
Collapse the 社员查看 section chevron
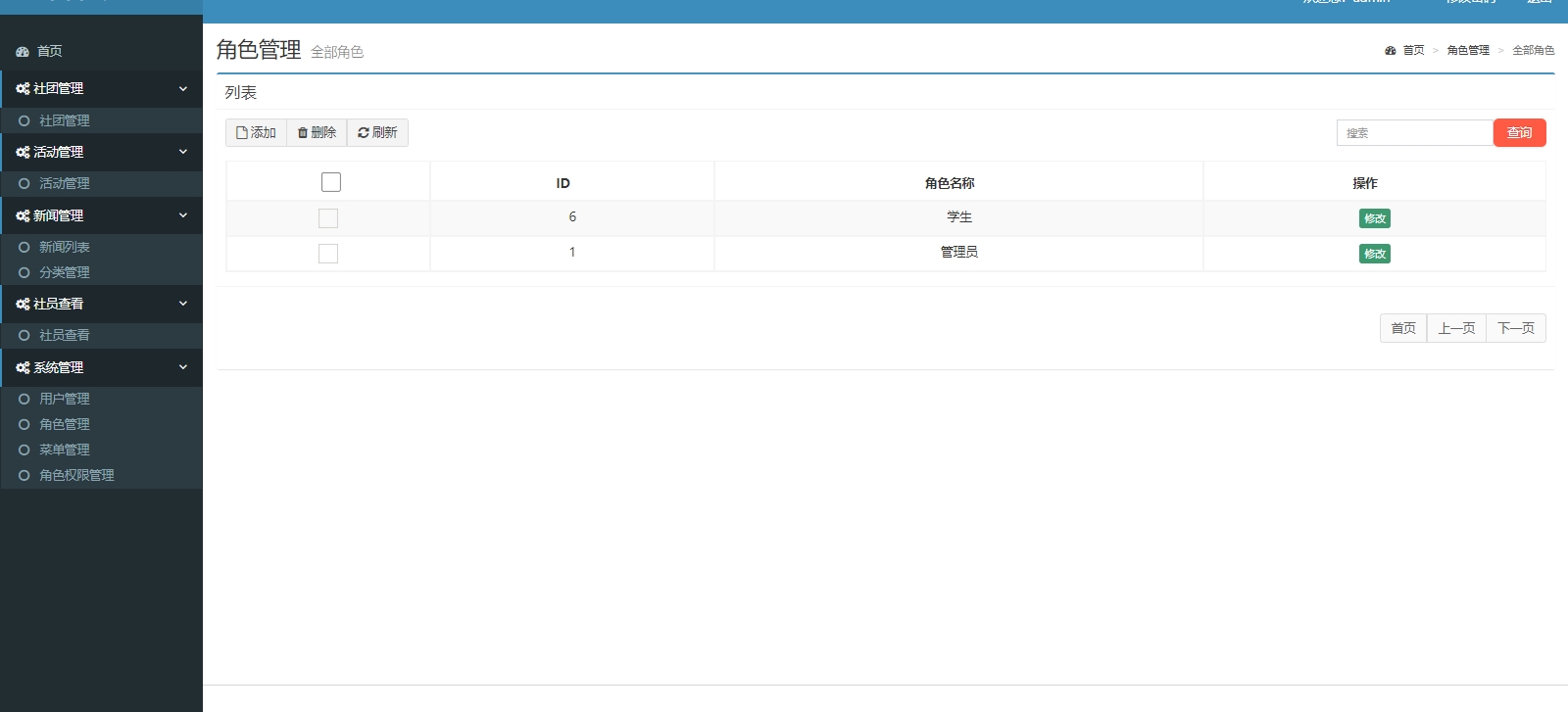coord(183,304)
